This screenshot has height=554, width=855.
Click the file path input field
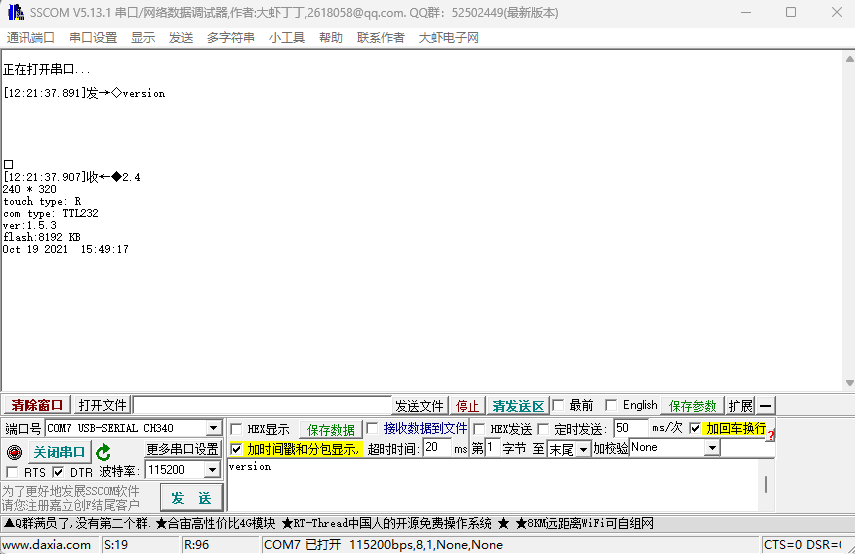(262, 405)
